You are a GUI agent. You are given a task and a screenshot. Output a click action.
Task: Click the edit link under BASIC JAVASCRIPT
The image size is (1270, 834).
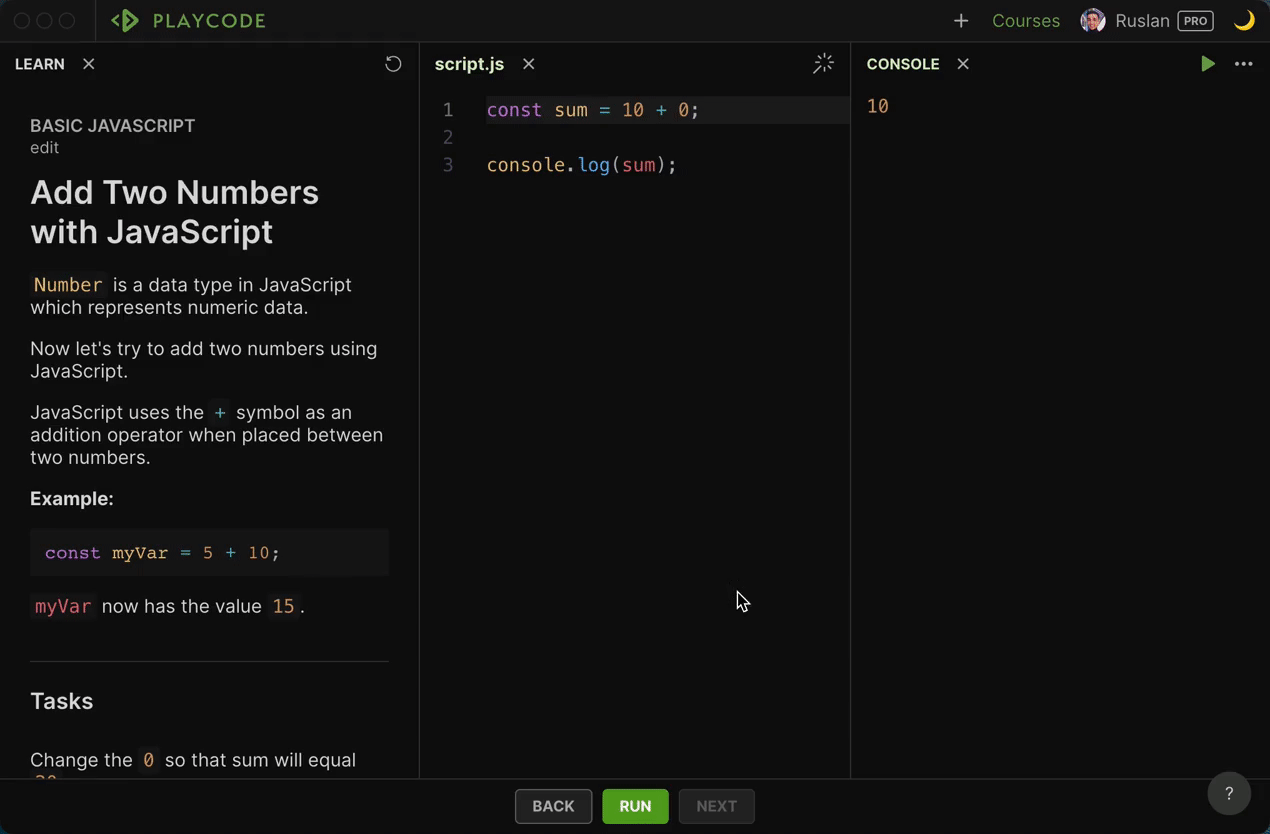click(44, 147)
